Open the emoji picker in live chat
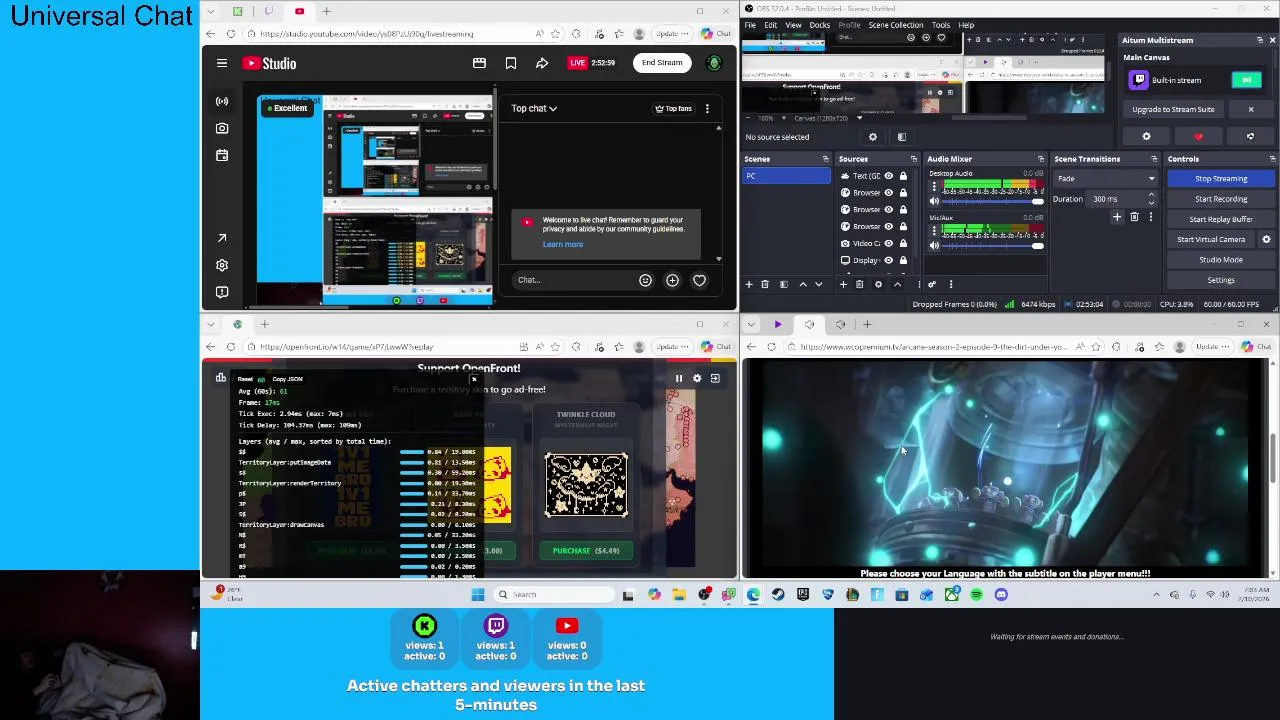Viewport: 1280px width, 720px height. click(x=645, y=280)
